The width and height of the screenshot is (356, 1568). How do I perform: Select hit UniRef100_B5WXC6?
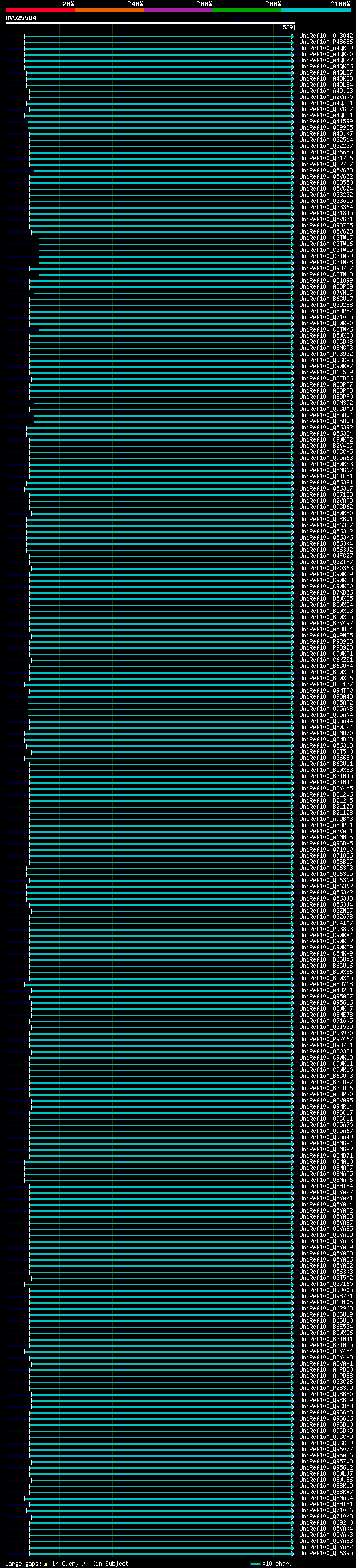click(x=326, y=1334)
